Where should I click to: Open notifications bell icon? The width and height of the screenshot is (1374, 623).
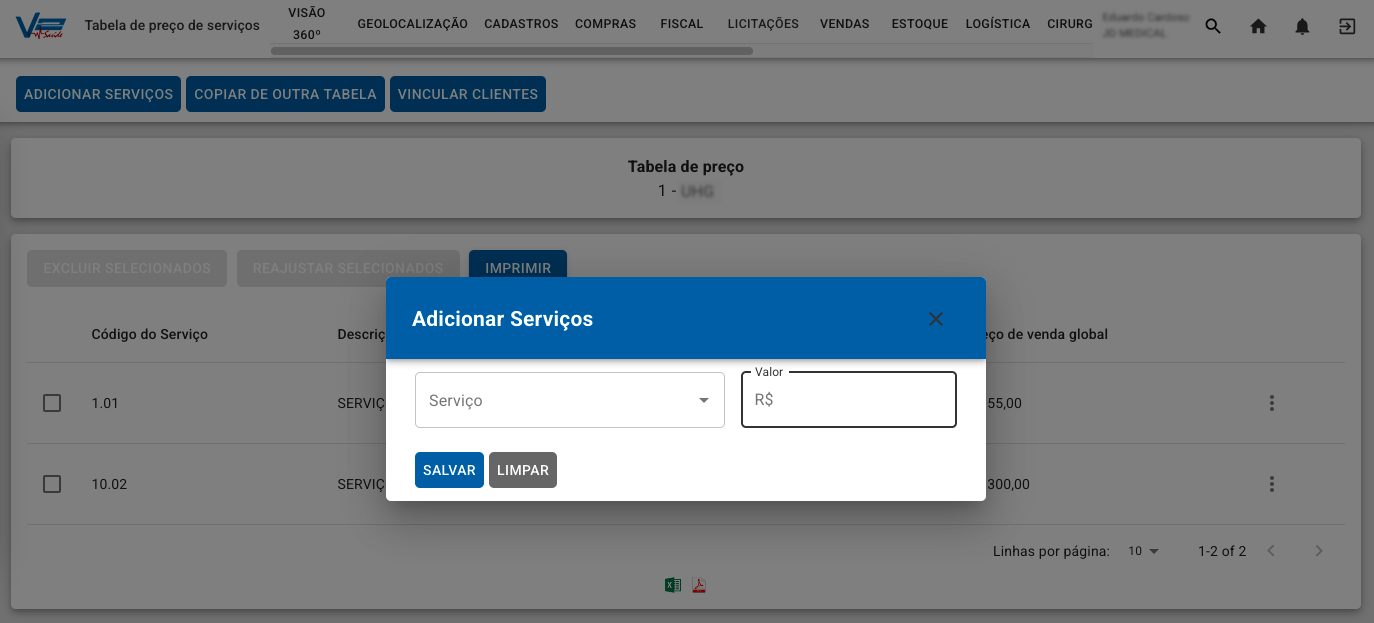[1302, 27]
